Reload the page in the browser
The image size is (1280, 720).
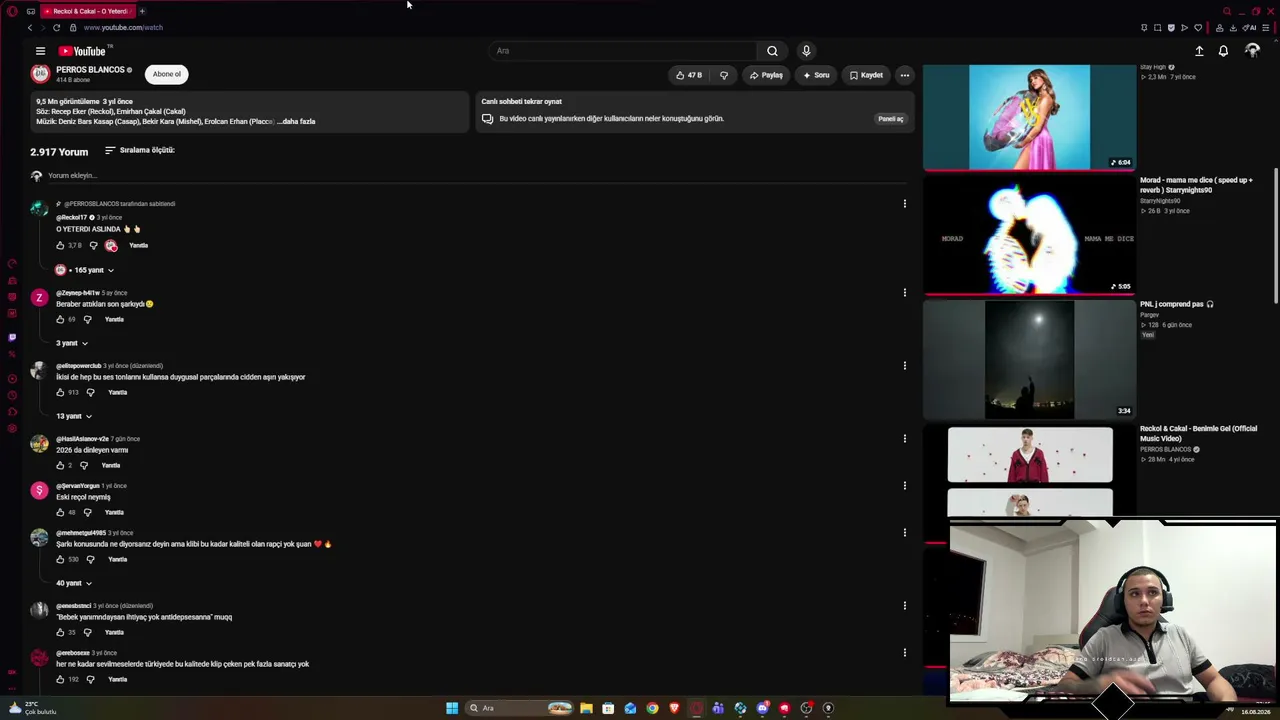point(56,28)
